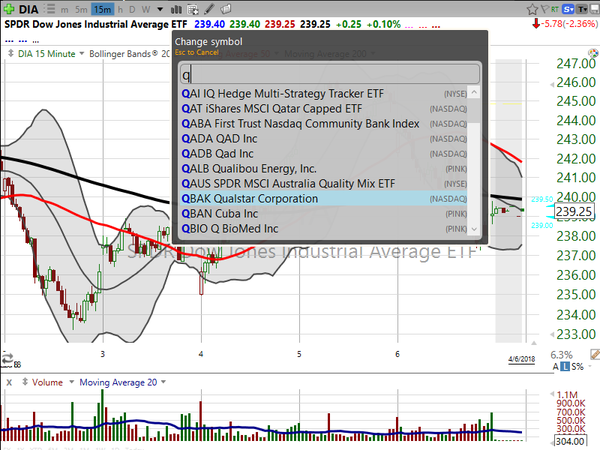Flag the symbol with flag icon

pyautogui.click(x=545, y=9)
